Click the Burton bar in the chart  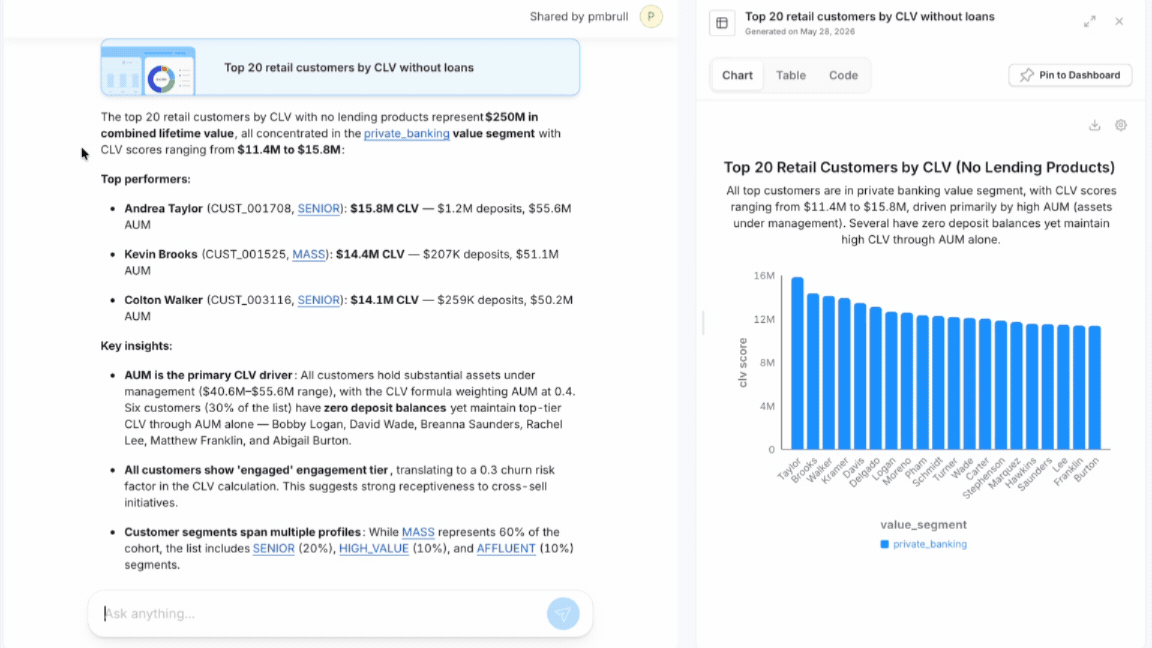click(1095, 388)
